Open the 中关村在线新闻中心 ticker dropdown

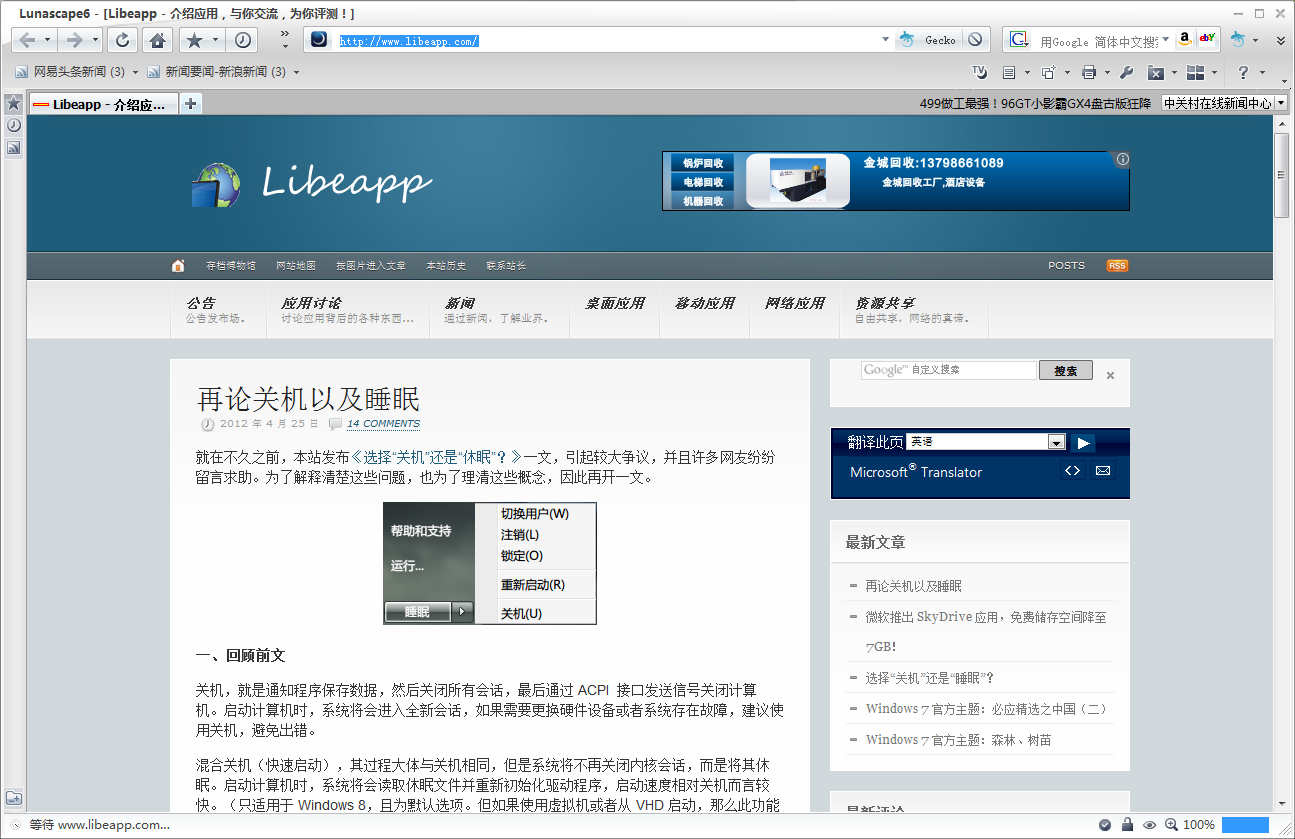(x=1280, y=103)
